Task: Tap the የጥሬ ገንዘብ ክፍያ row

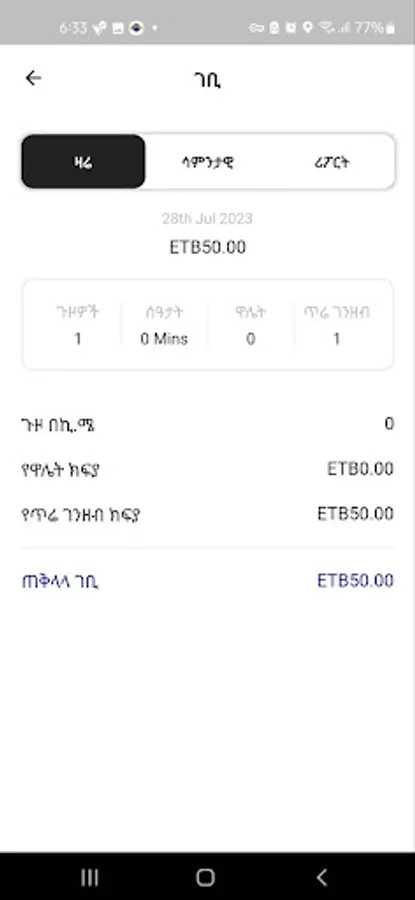Action: (x=207, y=514)
